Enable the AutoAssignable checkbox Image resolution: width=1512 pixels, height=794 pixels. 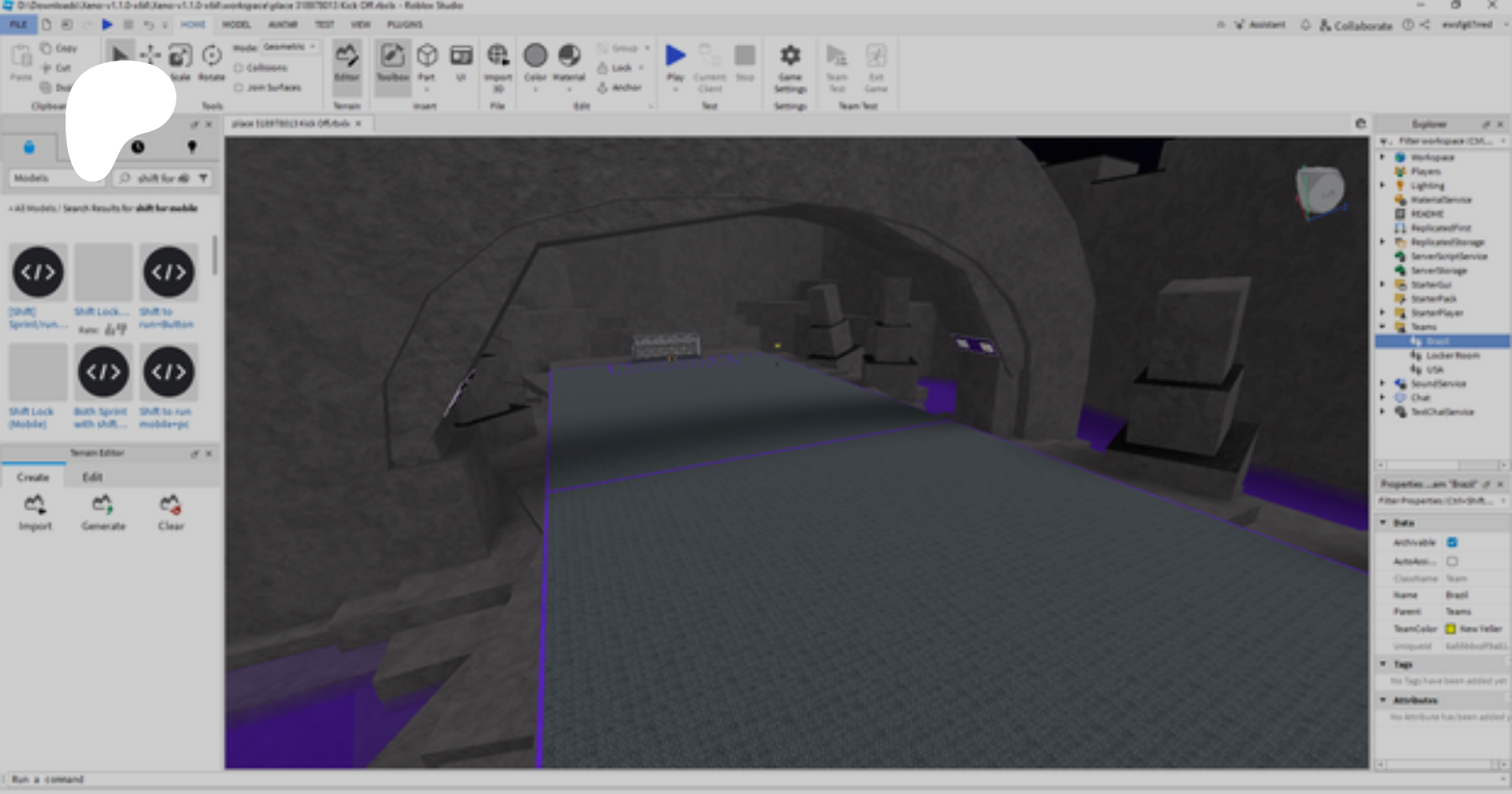coord(1452,561)
